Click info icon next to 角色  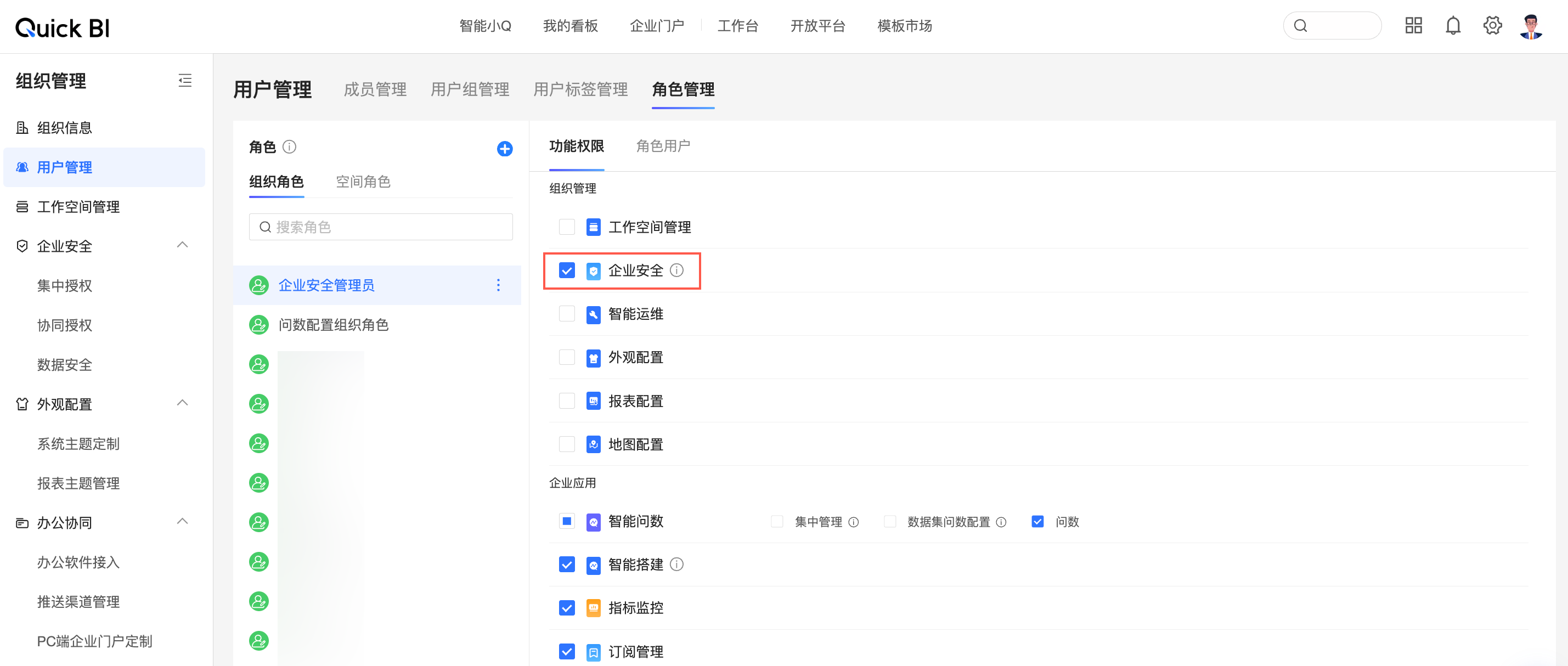[x=290, y=146]
